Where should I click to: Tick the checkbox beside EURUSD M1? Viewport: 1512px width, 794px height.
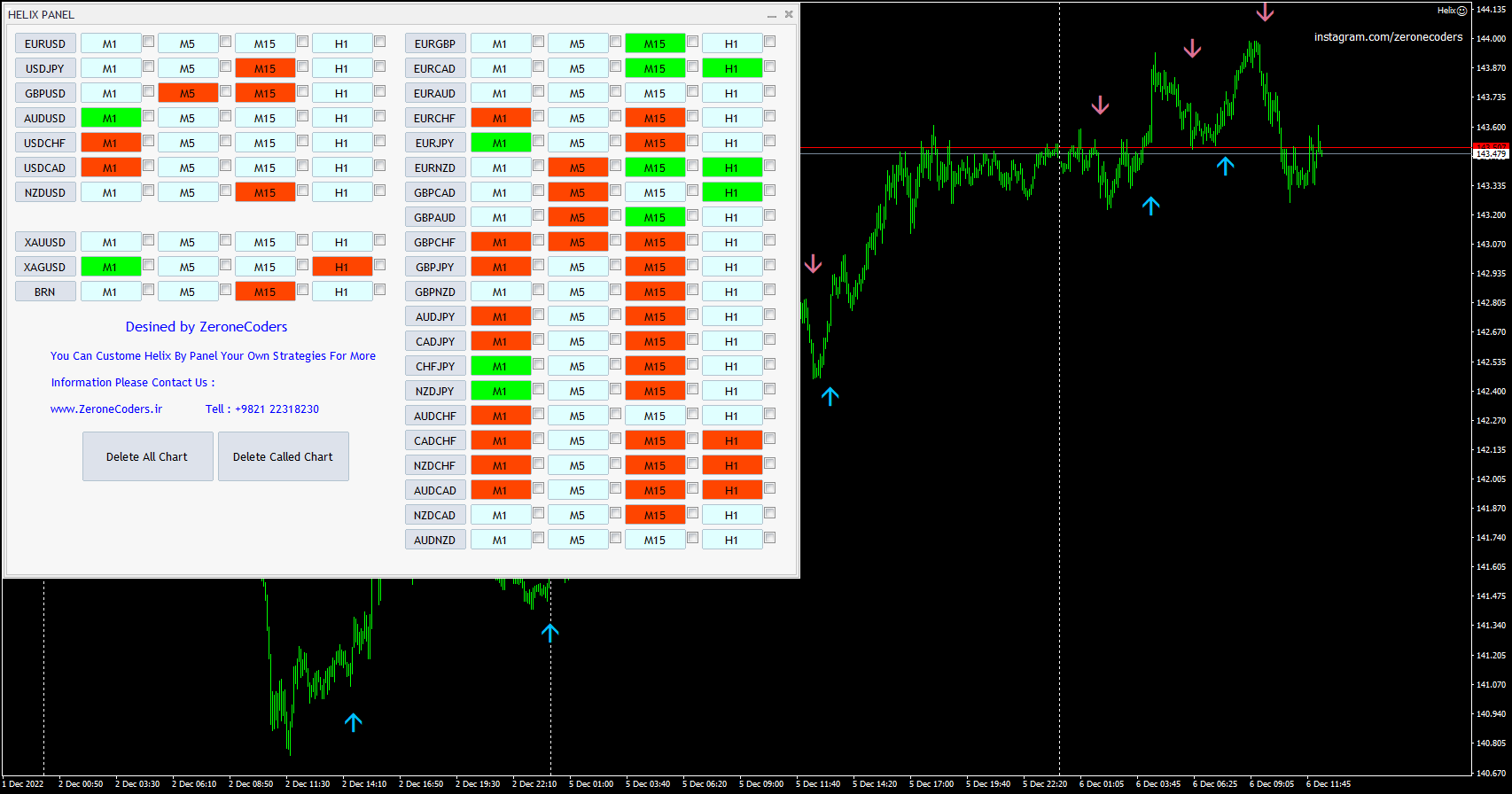click(149, 42)
